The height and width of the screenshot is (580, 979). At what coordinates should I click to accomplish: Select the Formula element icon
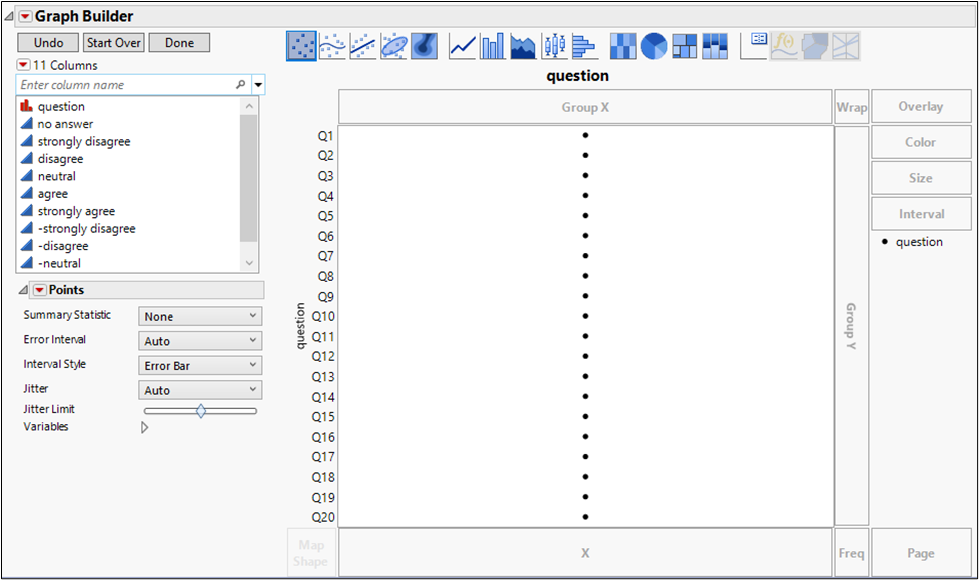tap(784, 46)
